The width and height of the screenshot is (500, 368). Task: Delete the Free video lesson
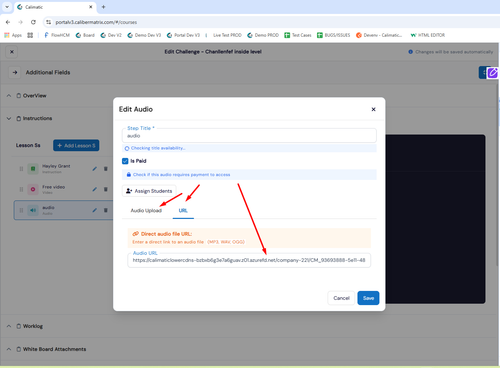[106, 189]
